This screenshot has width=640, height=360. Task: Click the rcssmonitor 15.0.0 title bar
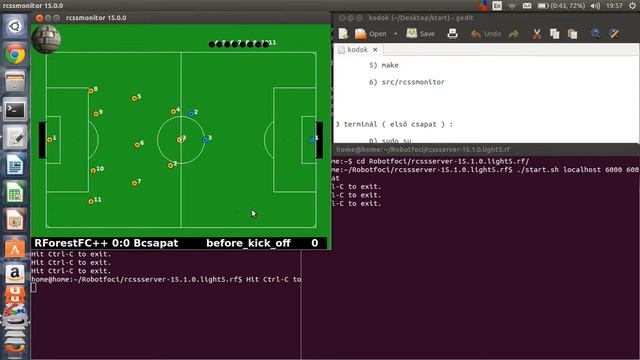181,18
